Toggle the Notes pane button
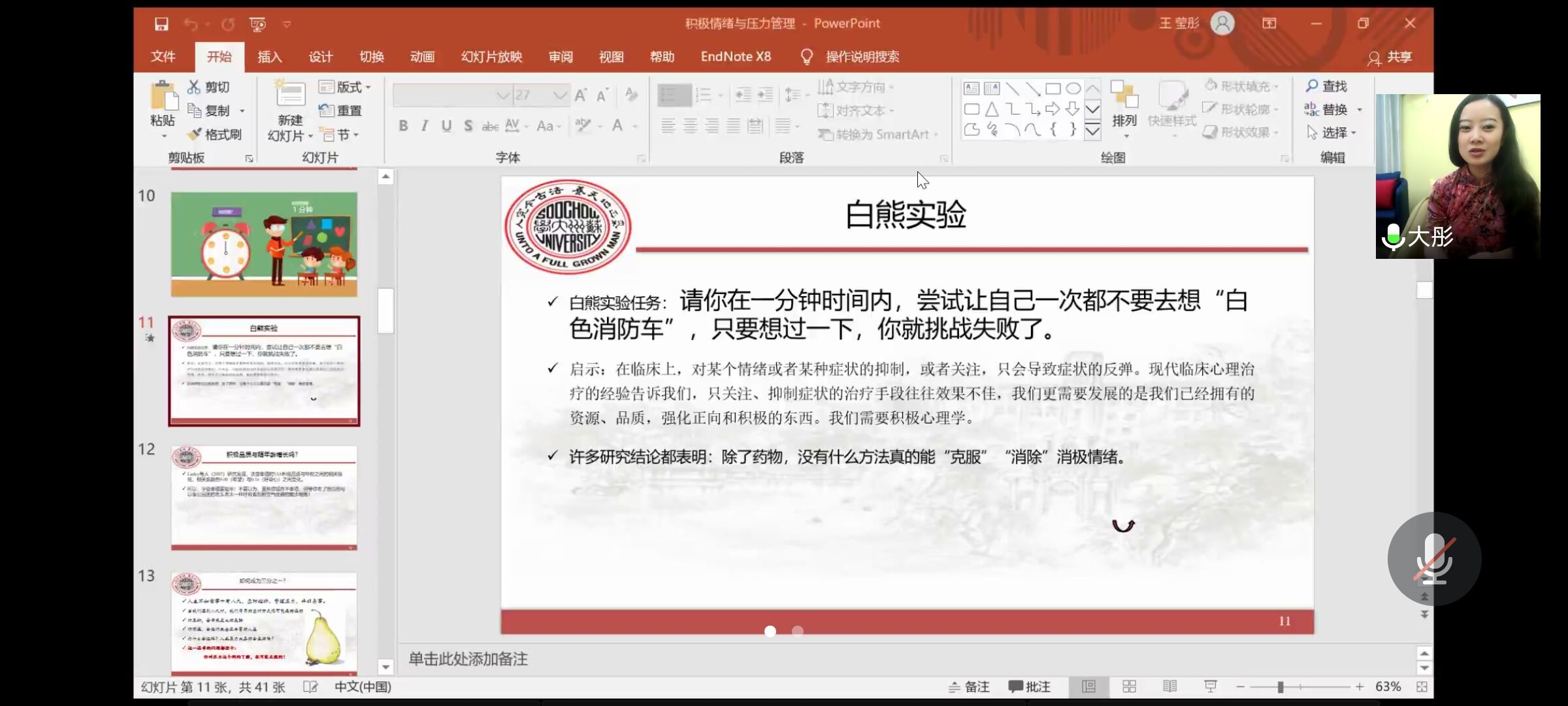Viewport: 1568px width, 706px height. coord(969,686)
